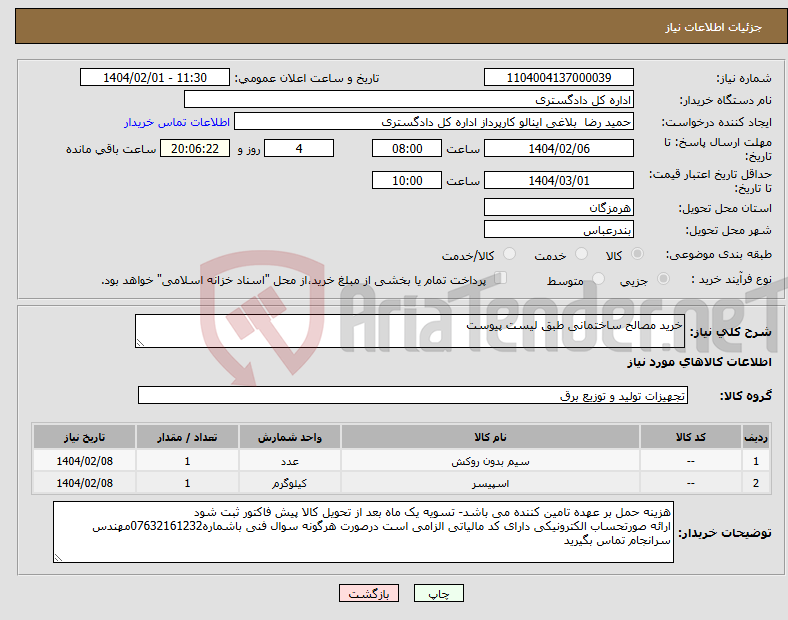
Task: Click the unit cell عدد
Action: (x=290, y=461)
